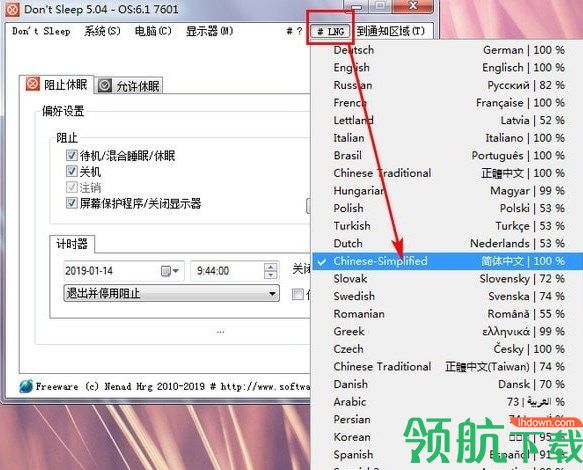The height and width of the screenshot is (470, 583).
Task: Toggle the greyed 注销 checkbox
Action: tap(71, 187)
